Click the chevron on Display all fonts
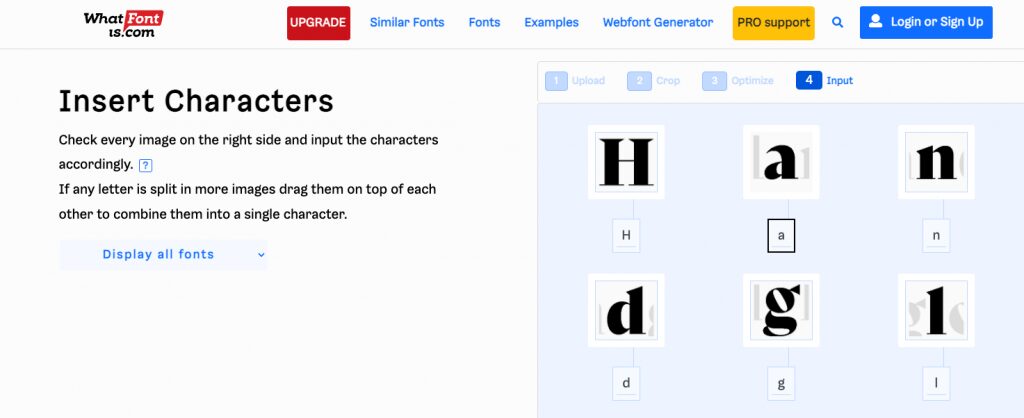The width and height of the screenshot is (1024, 418). click(261, 255)
